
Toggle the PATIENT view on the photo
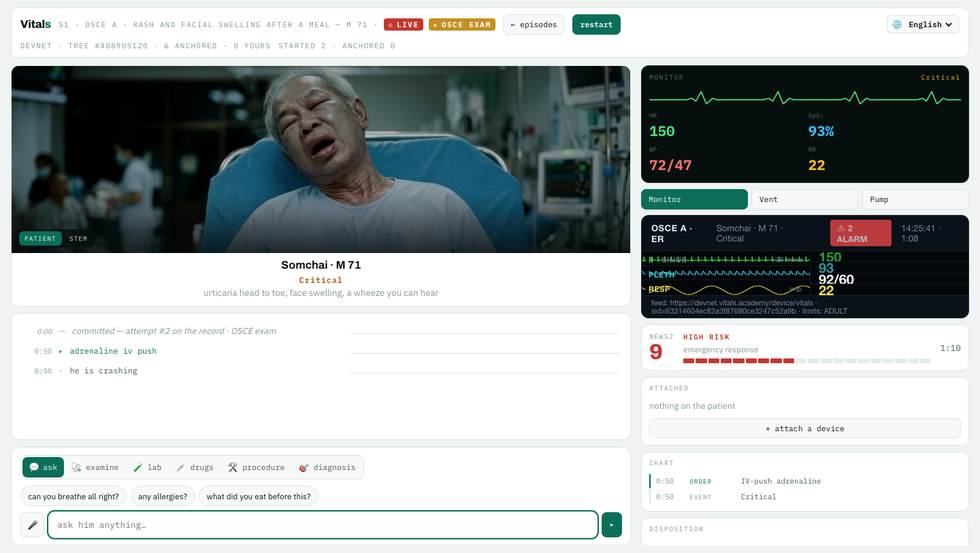click(x=40, y=238)
